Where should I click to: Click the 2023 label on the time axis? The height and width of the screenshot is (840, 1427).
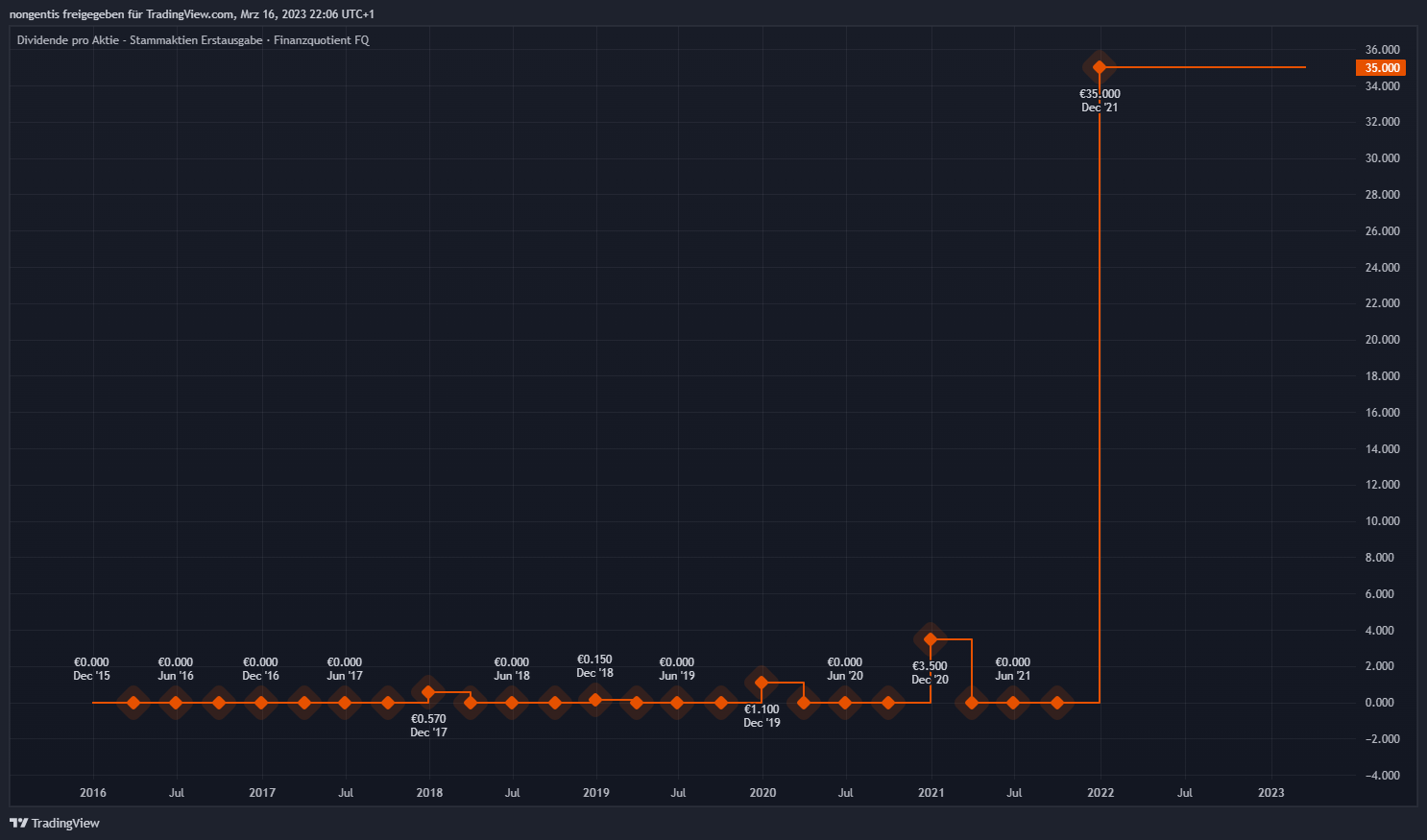tap(1270, 793)
